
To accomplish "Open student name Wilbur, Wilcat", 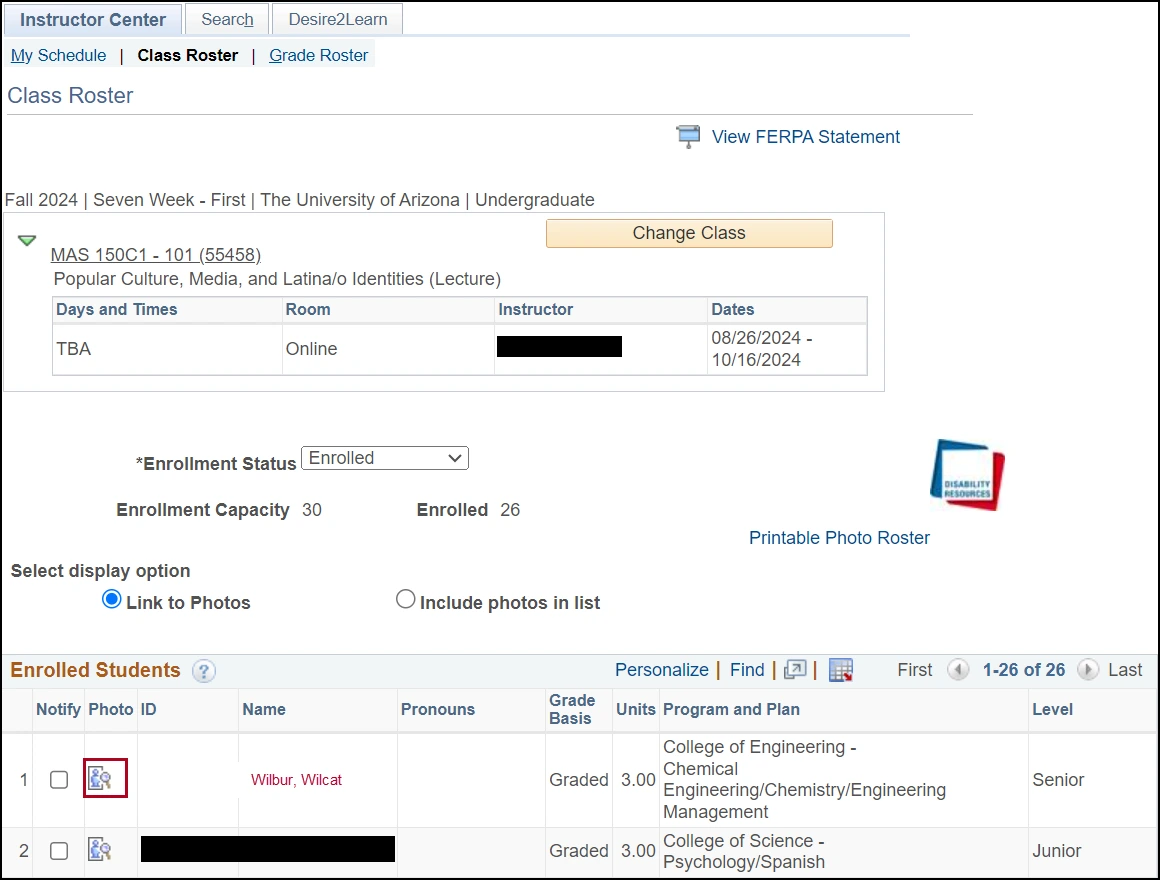I will click(296, 779).
